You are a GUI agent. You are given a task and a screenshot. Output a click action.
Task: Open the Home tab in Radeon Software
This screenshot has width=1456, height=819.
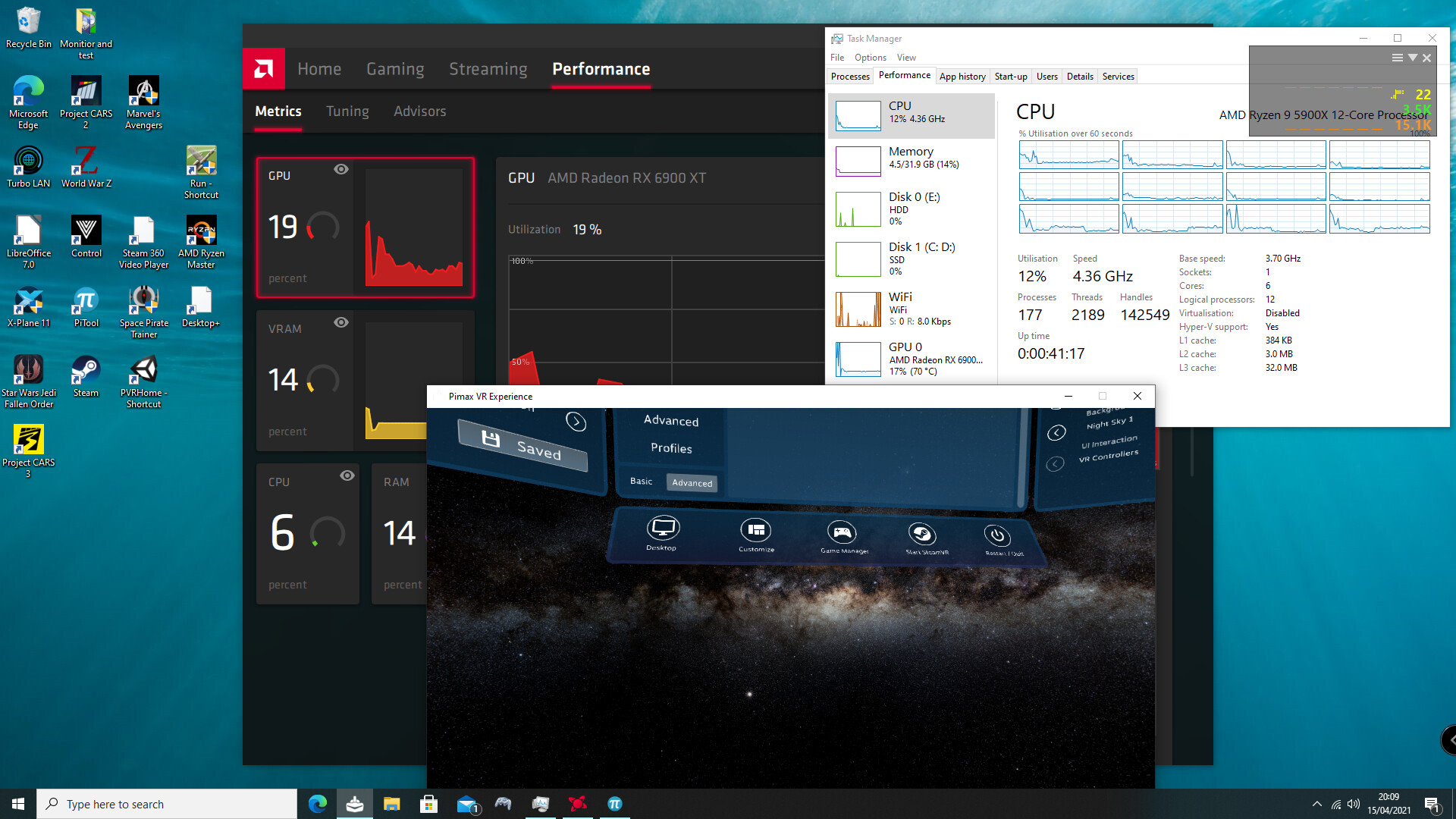pyautogui.click(x=319, y=69)
